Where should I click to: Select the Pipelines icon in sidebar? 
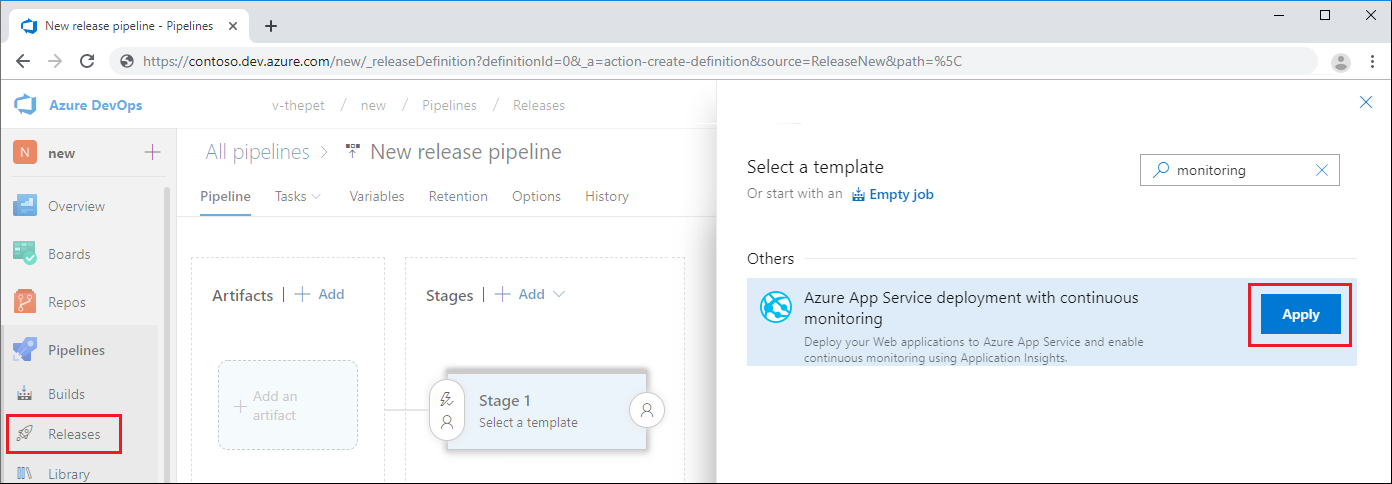(x=25, y=350)
